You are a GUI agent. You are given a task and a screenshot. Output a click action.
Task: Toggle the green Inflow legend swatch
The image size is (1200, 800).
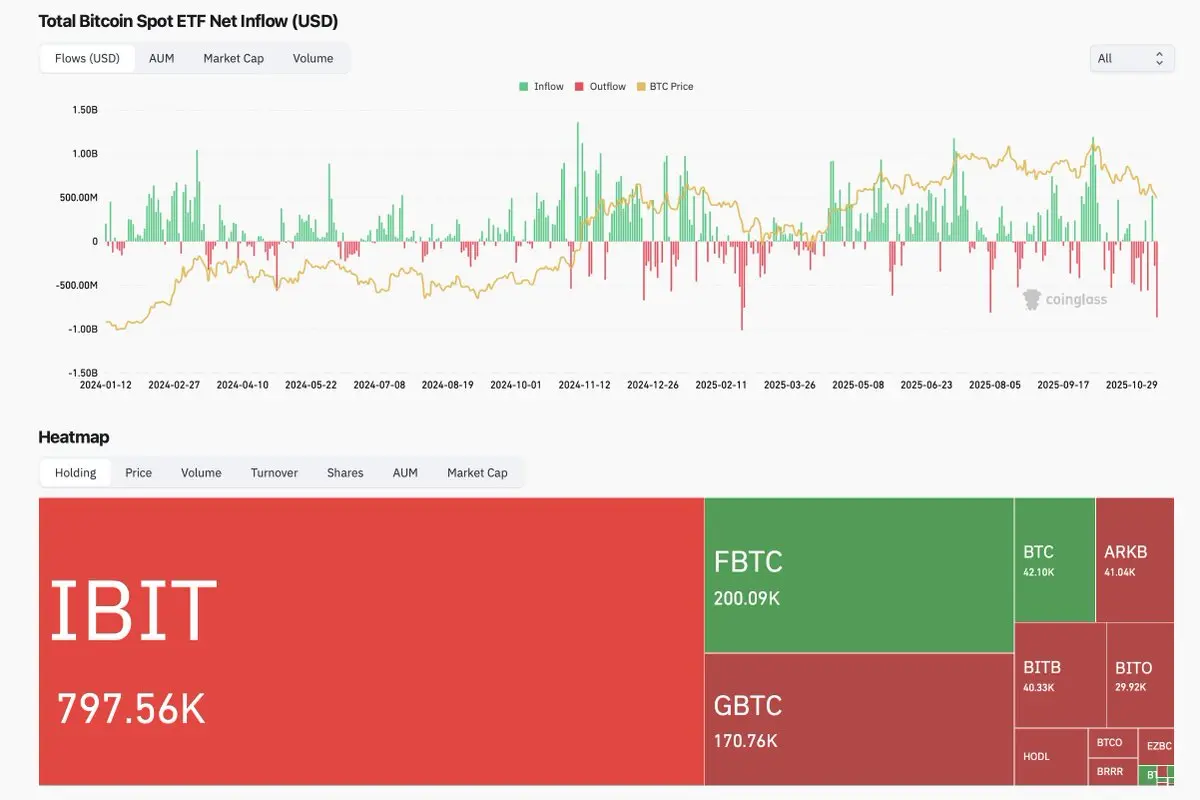[x=524, y=87]
